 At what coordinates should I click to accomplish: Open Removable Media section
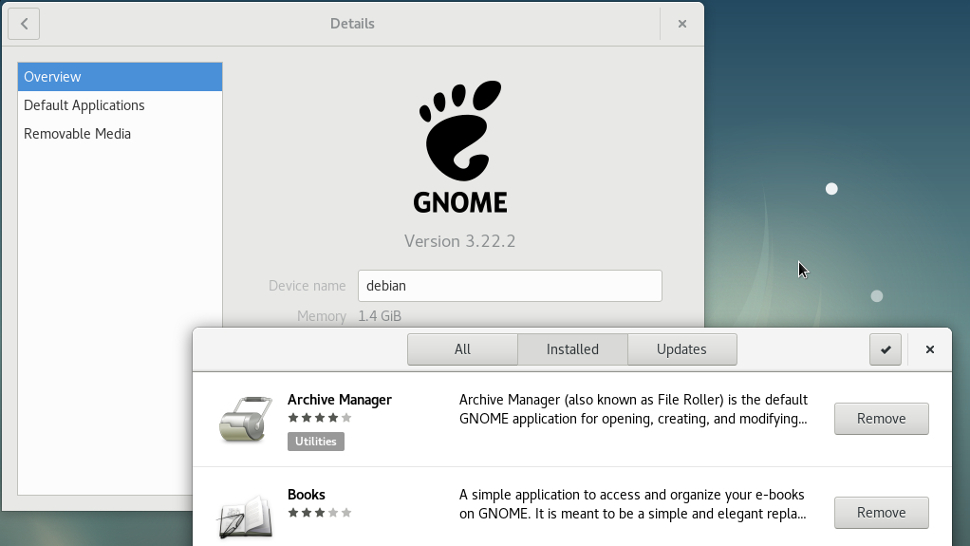pos(120,134)
